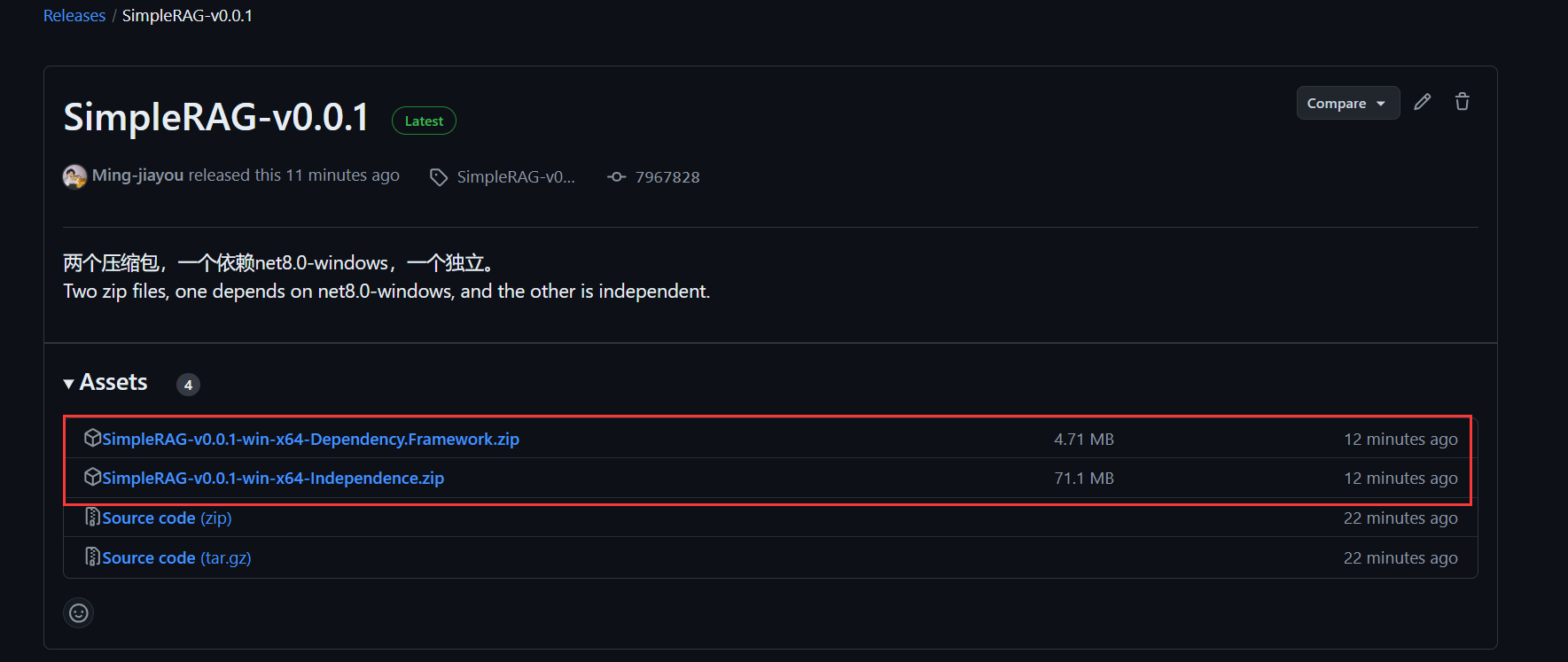Download Source code (tar.gz)
Viewport: 1568px width, 662px height.
pos(176,557)
